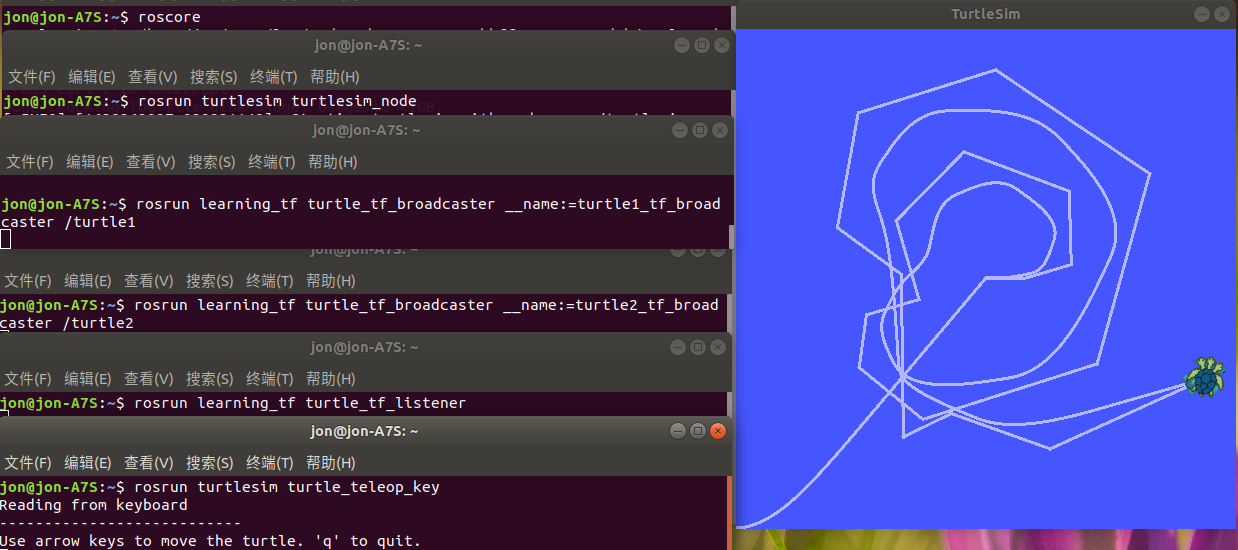Open 搜索(S) menu in turtle_teleop_key terminal
The image size is (1238, 550).
[x=210, y=463]
